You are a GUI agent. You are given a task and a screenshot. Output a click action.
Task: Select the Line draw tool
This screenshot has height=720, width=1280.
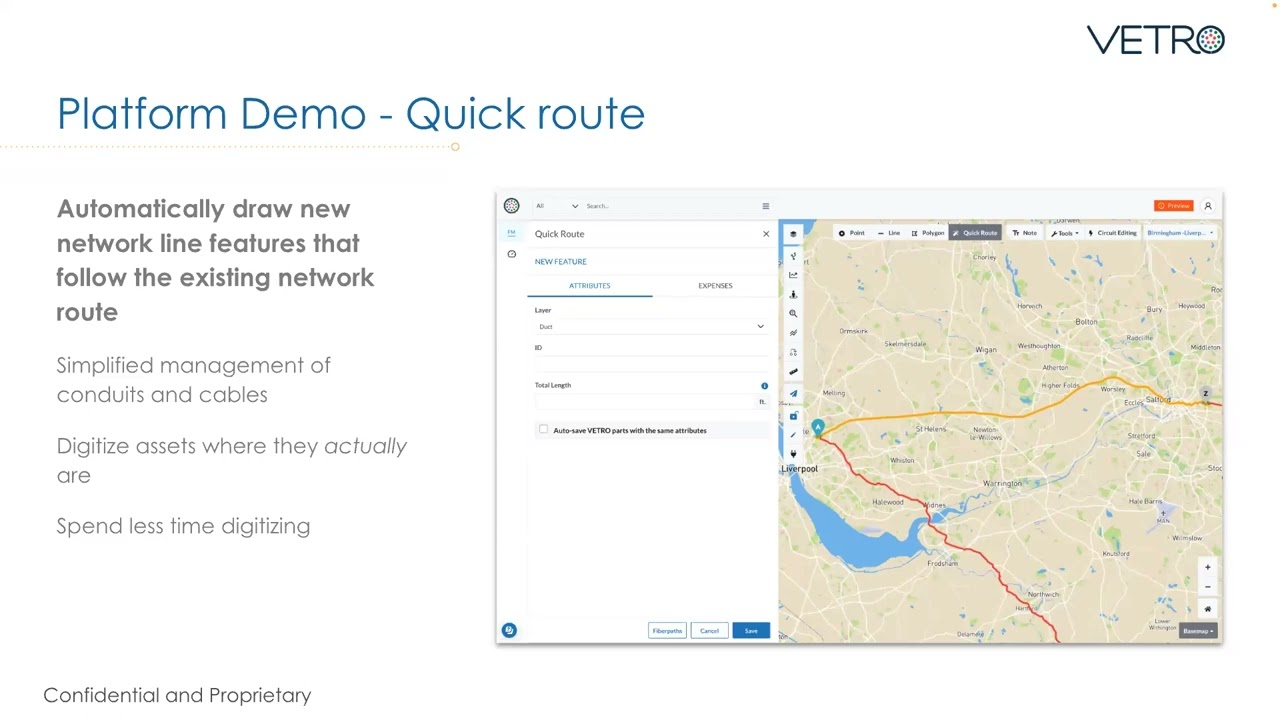pos(888,233)
